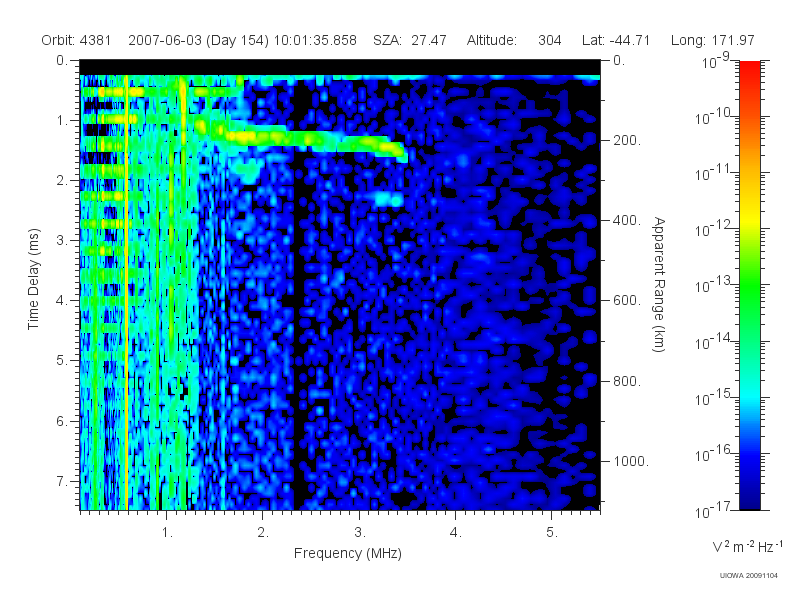The height and width of the screenshot is (600, 800).
Task: Click the 10^-11 colorbar label
Action: click(x=714, y=173)
